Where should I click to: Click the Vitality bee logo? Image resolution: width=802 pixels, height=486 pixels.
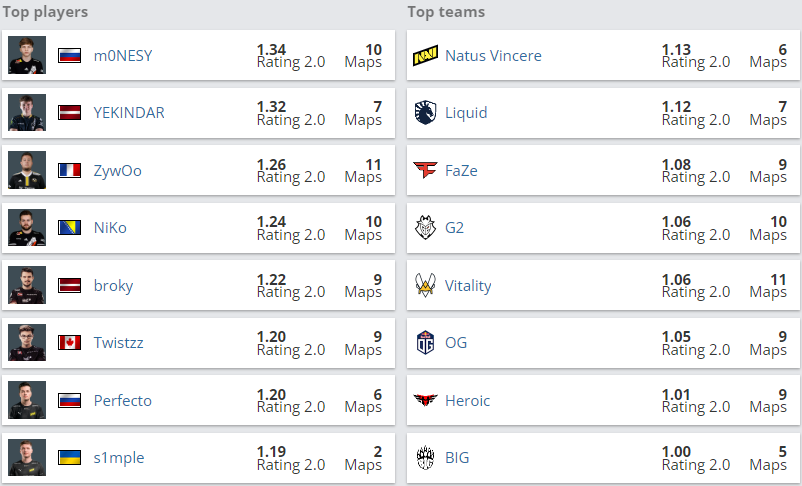tap(426, 285)
